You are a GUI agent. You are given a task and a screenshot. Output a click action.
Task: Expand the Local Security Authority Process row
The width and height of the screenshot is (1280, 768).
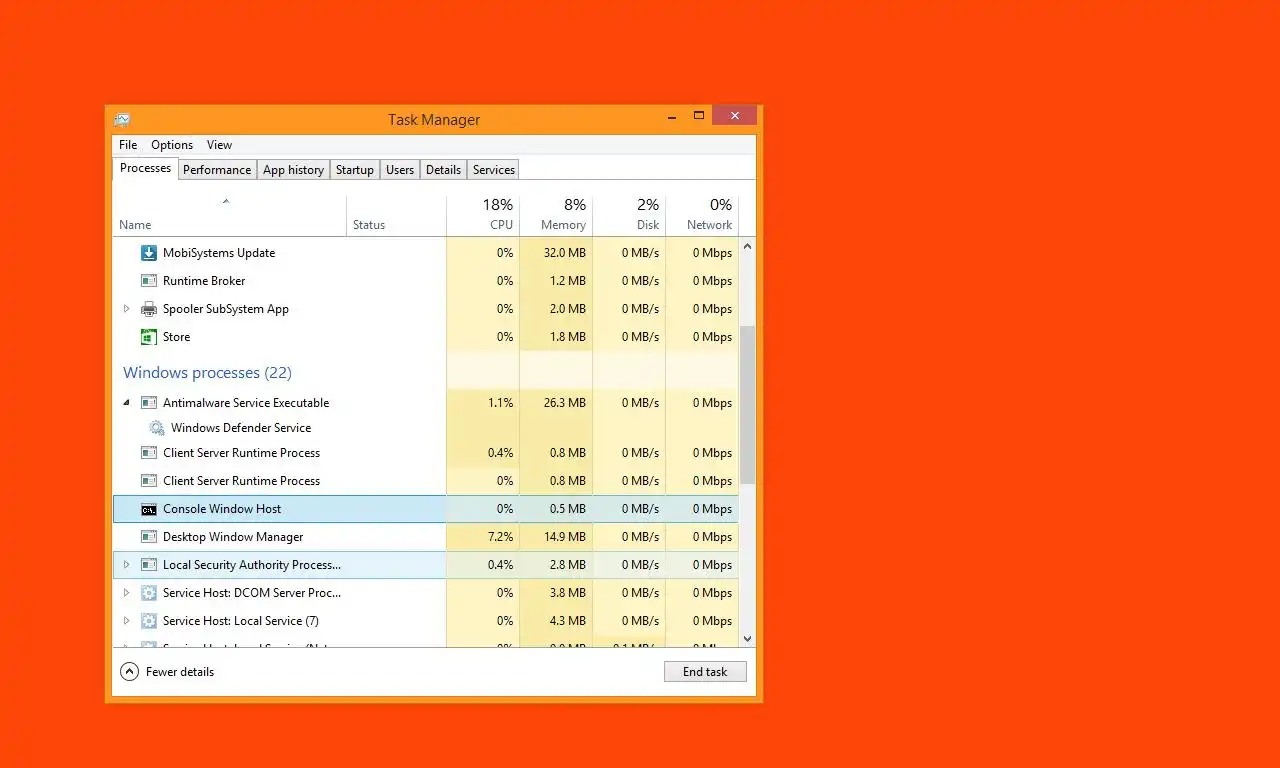tap(126, 565)
